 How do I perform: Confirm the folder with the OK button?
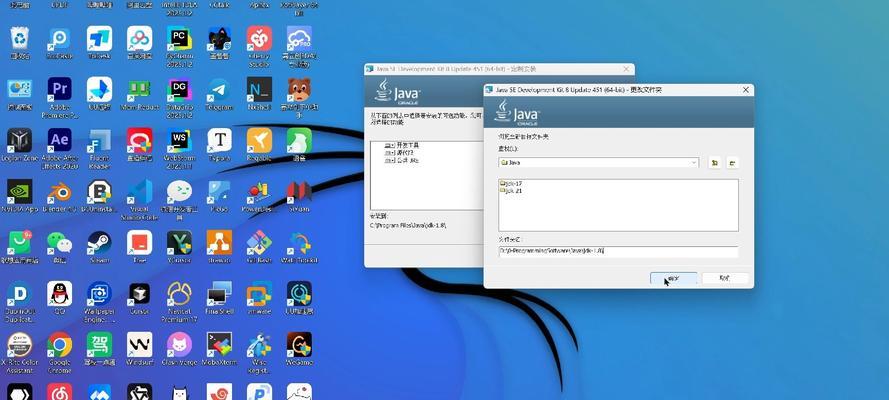pos(674,278)
